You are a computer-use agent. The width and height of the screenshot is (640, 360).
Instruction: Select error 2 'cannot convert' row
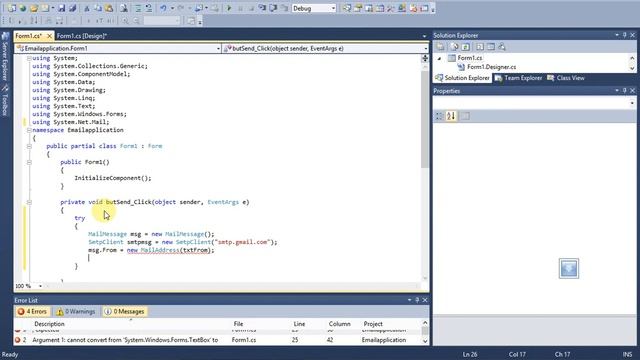pyautogui.click(x=218, y=340)
